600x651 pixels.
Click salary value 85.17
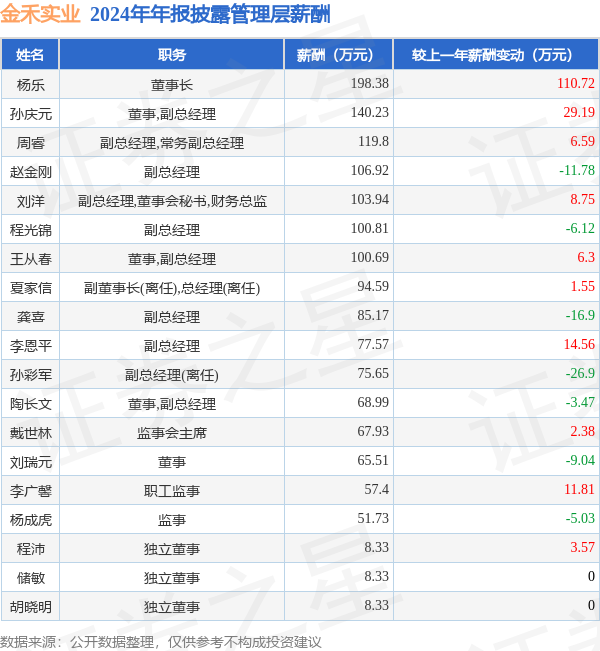(373, 315)
